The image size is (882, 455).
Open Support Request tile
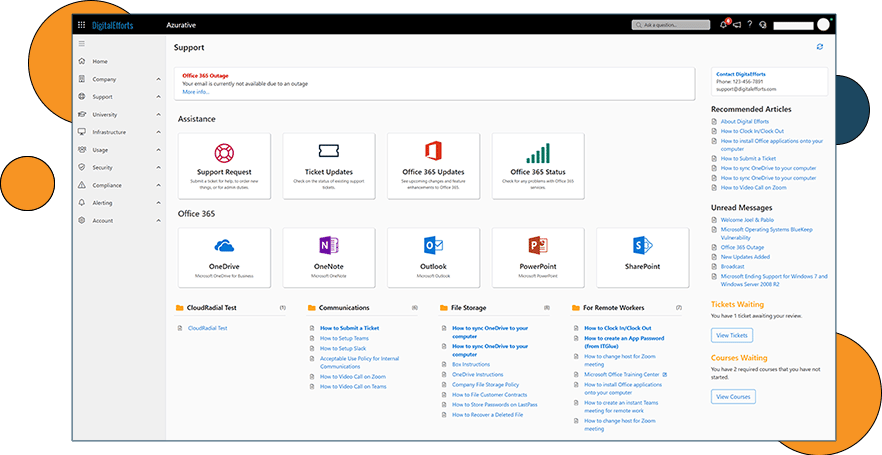[x=224, y=166]
